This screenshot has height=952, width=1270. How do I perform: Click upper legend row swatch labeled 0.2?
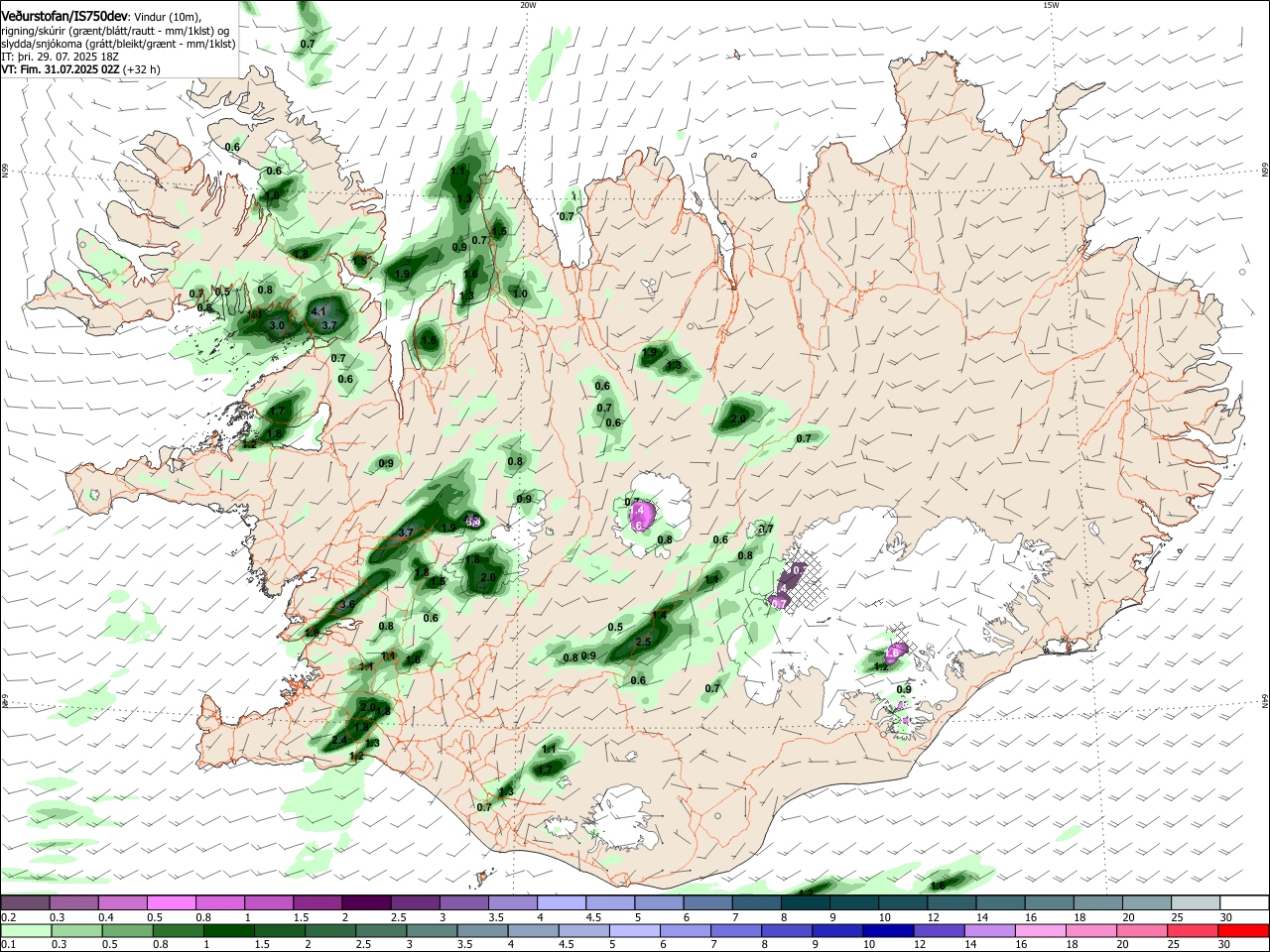click(x=25, y=903)
